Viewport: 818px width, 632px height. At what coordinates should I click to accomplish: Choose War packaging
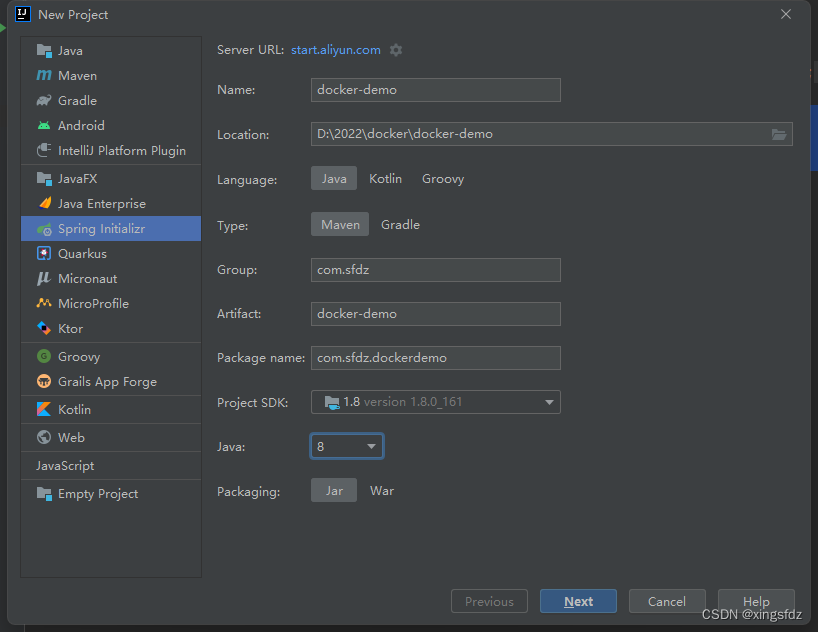click(x=382, y=491)
